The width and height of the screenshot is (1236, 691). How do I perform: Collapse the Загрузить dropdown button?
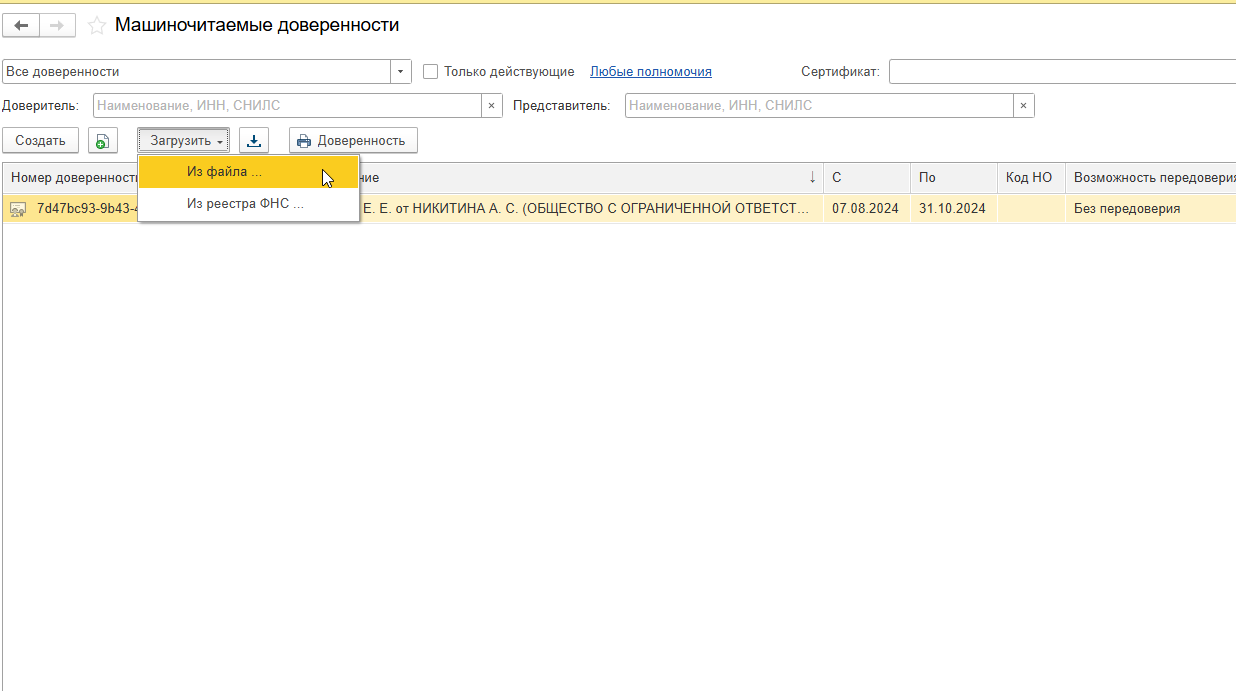[x=184, y=141]
